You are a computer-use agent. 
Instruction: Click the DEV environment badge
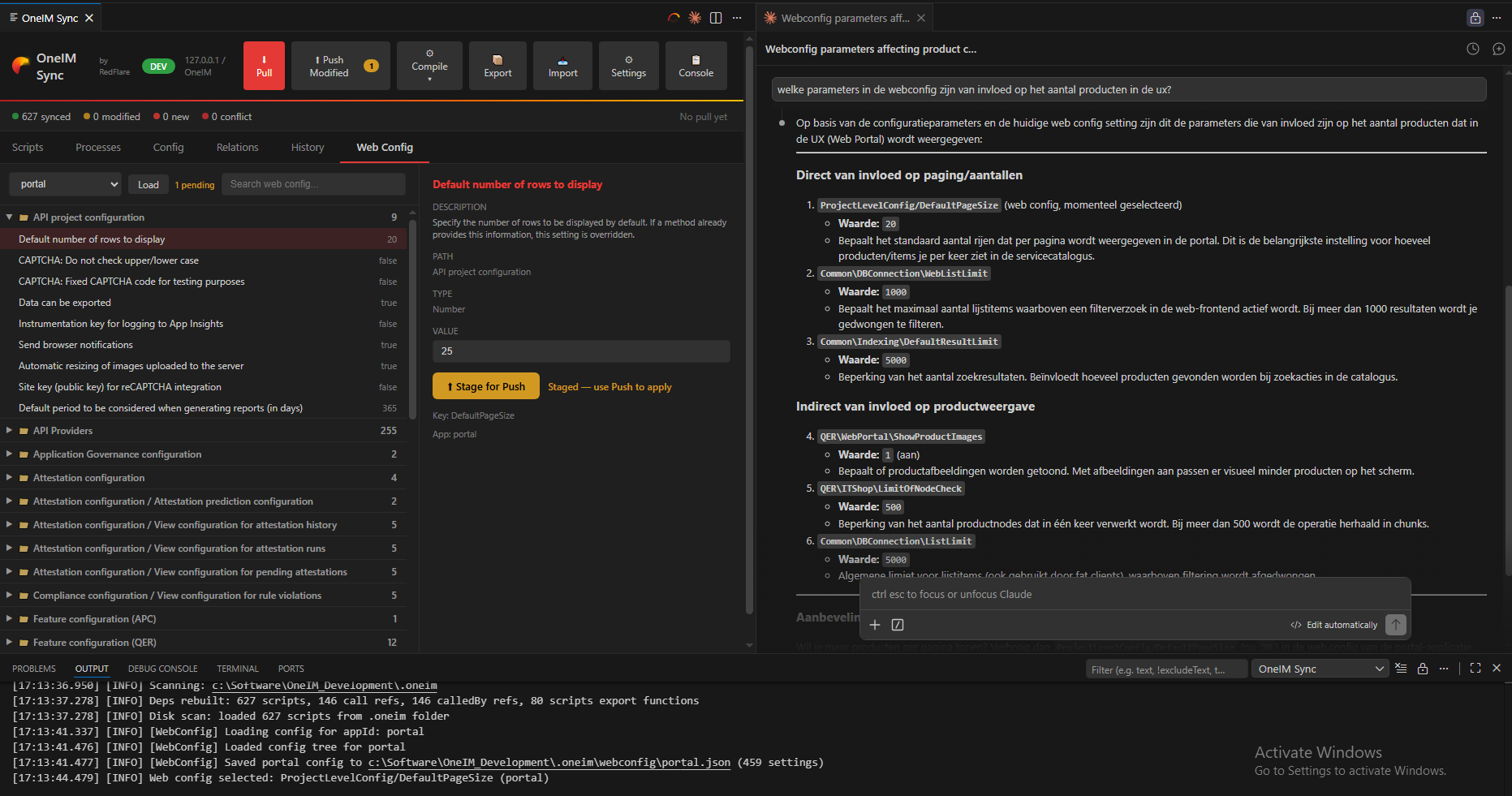(158, 67)
